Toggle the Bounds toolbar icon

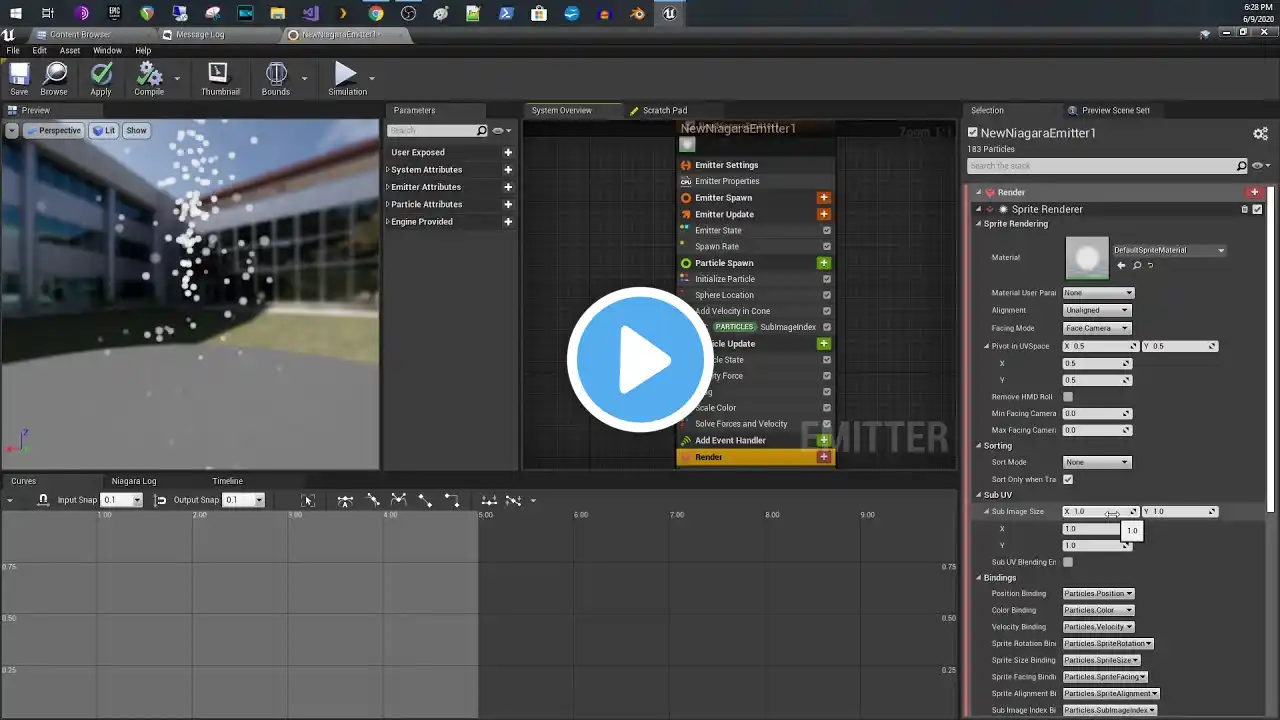pyautogui.click(x=276, y=75)
